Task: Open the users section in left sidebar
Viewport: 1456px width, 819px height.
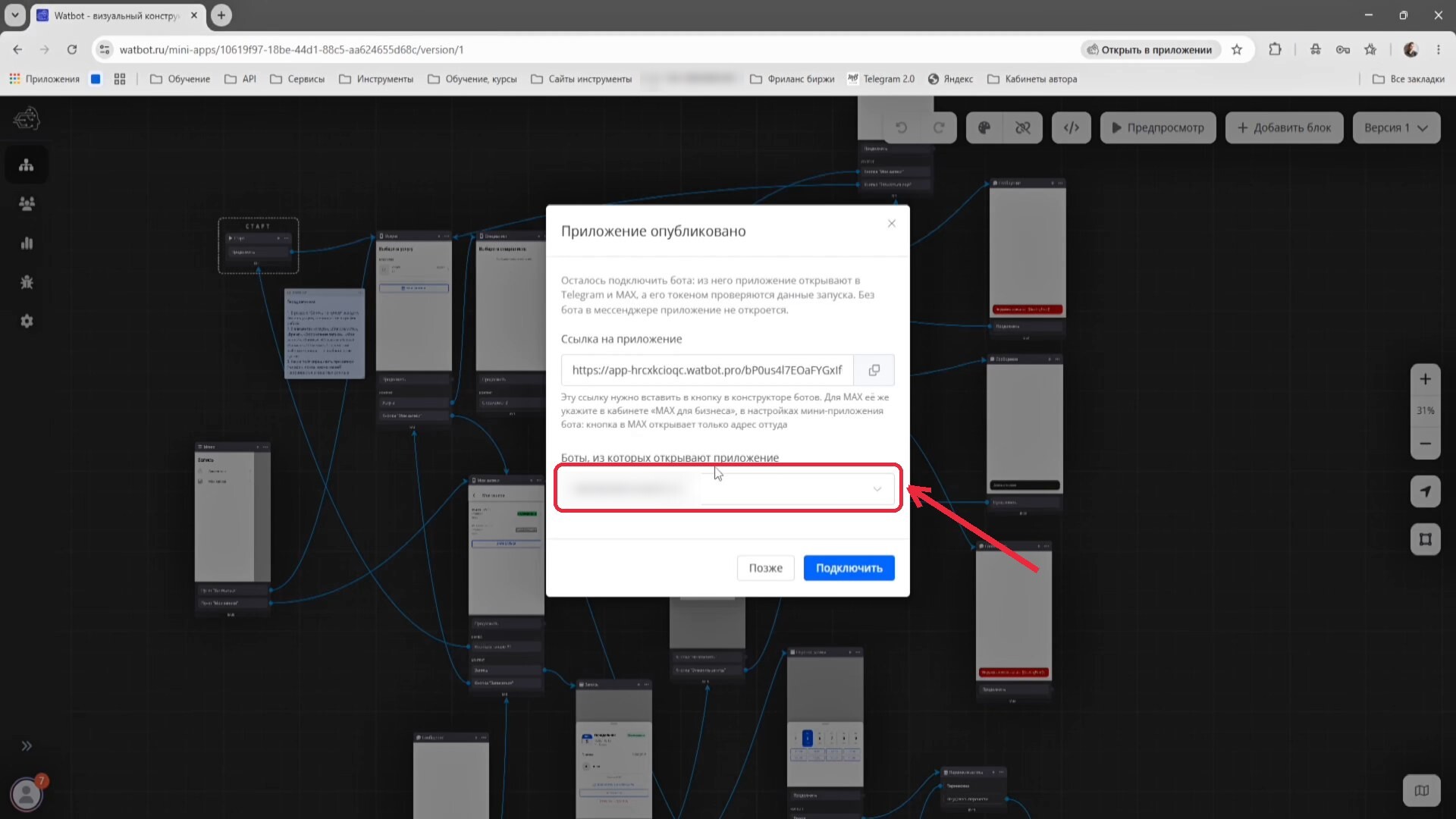Action: point(27,203)
